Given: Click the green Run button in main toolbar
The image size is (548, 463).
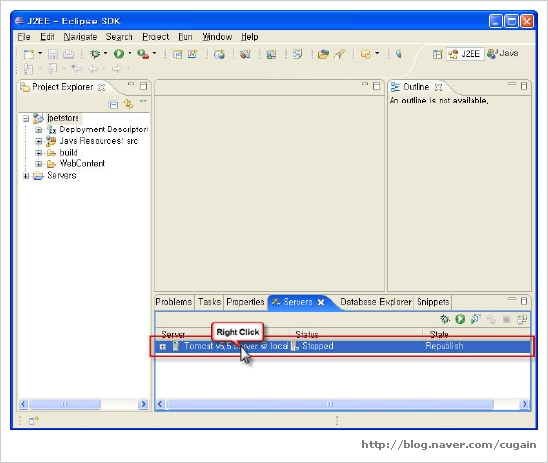Looking at the screenshot, I should pyautogui.click(x=119, y=54).
